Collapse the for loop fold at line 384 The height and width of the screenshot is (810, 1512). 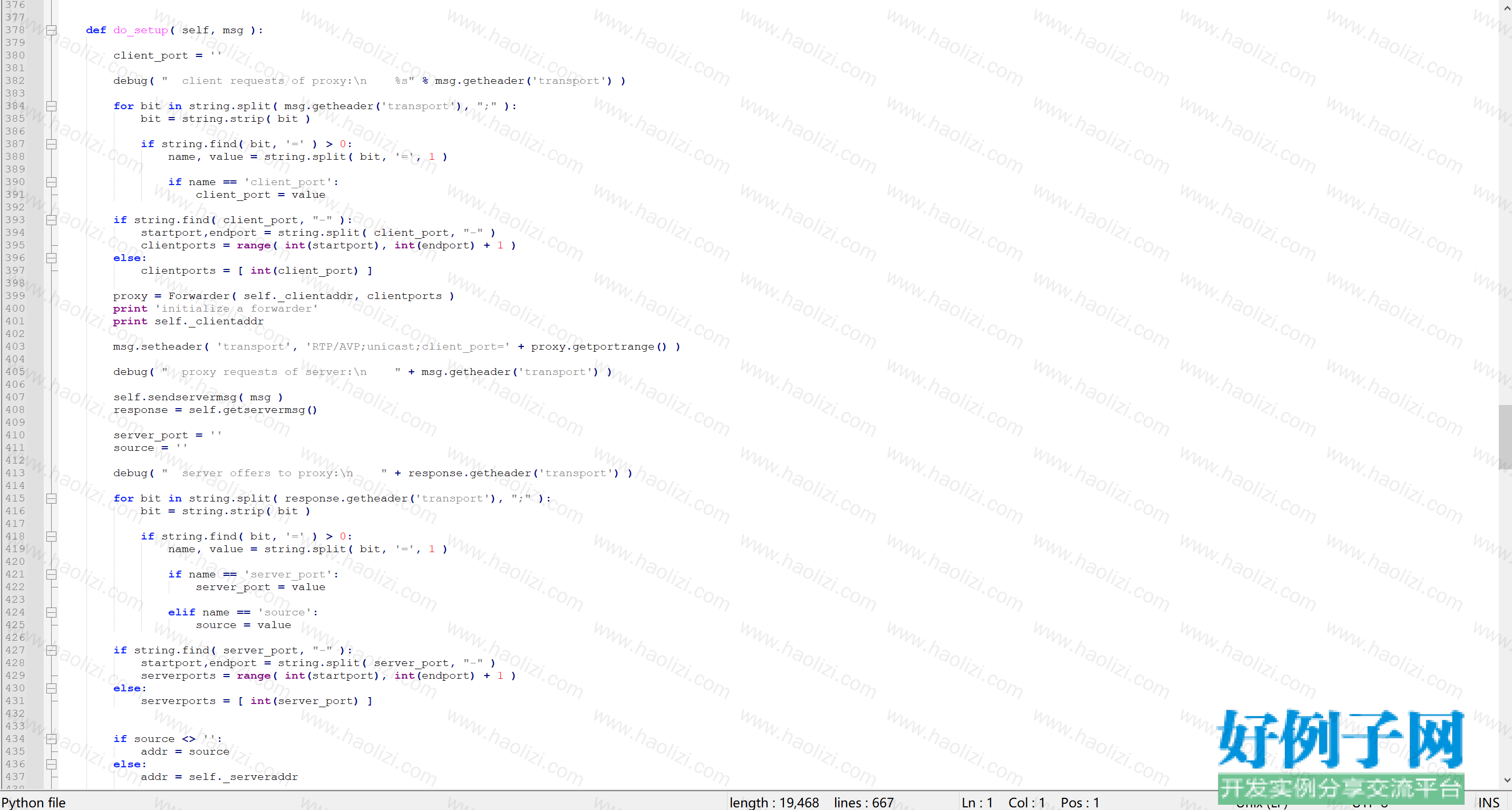tap(52, 106)
